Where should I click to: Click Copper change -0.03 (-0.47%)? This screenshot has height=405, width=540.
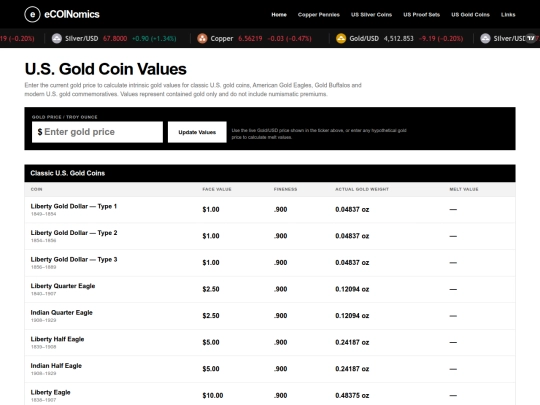point(289,38)
